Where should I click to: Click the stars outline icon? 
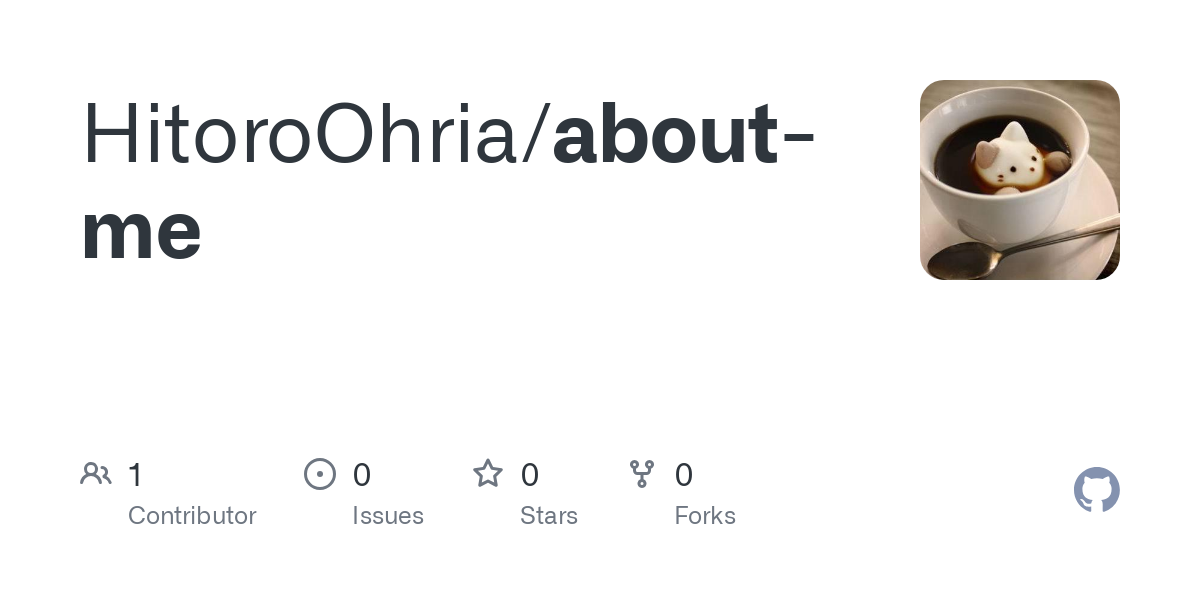pyautogui.click(x=488, y=473)
